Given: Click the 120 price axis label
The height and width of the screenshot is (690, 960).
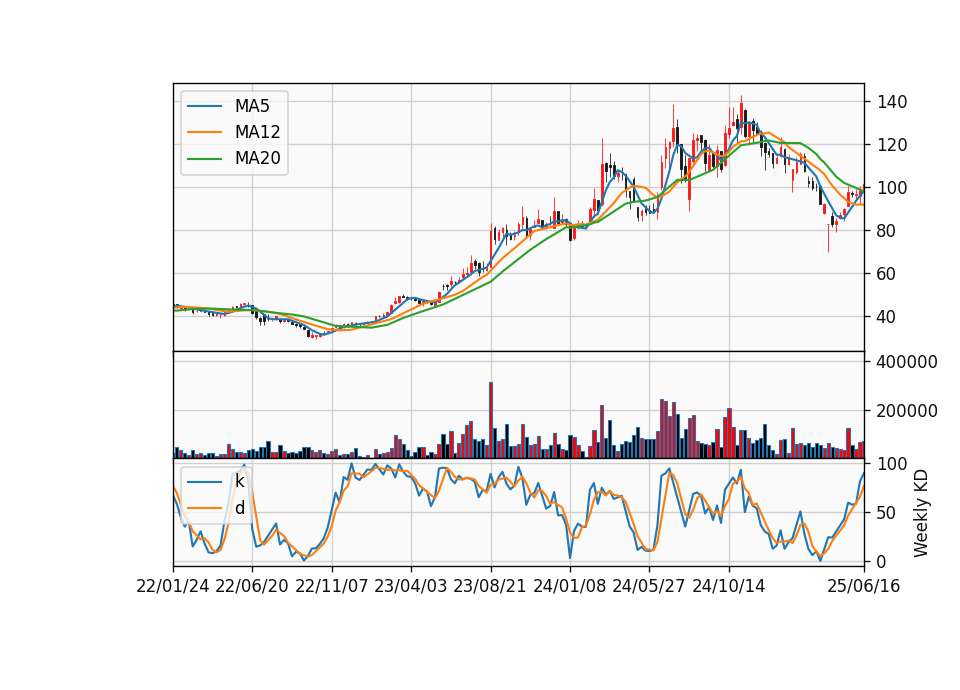Looking at the screenshot, I should pos(892,145).
